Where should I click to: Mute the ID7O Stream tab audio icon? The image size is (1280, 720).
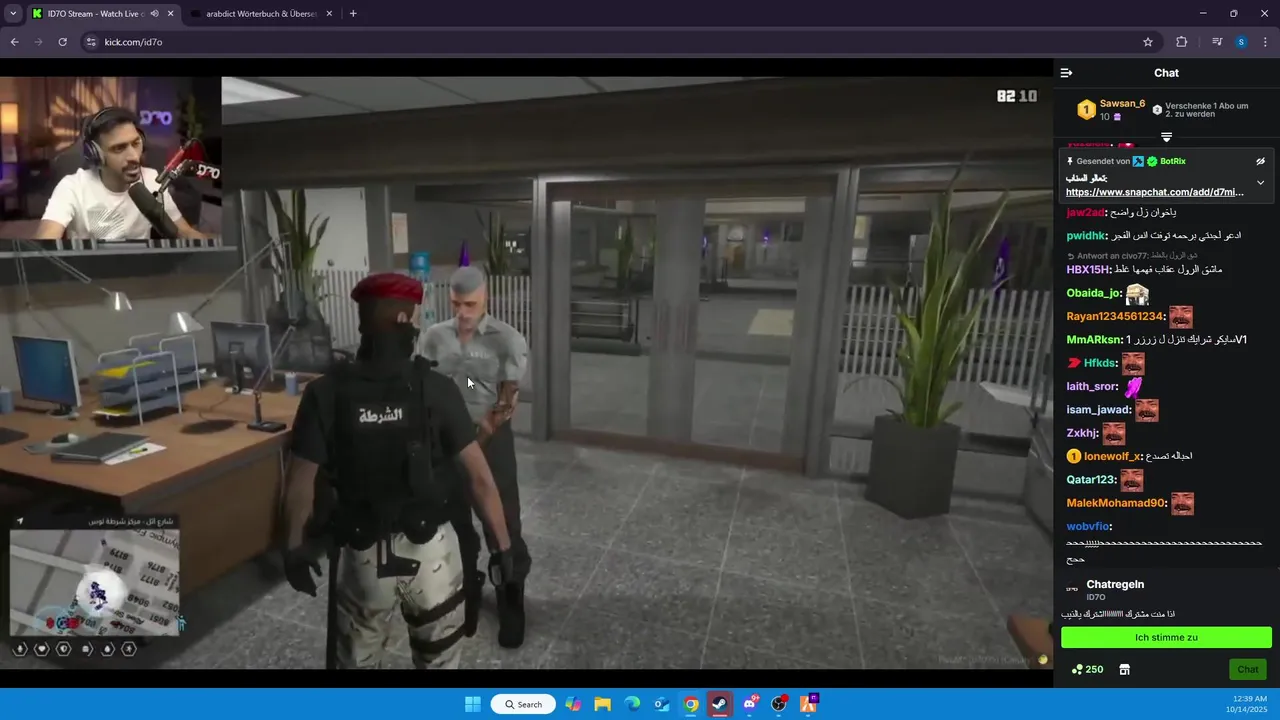tap(154, 13)
